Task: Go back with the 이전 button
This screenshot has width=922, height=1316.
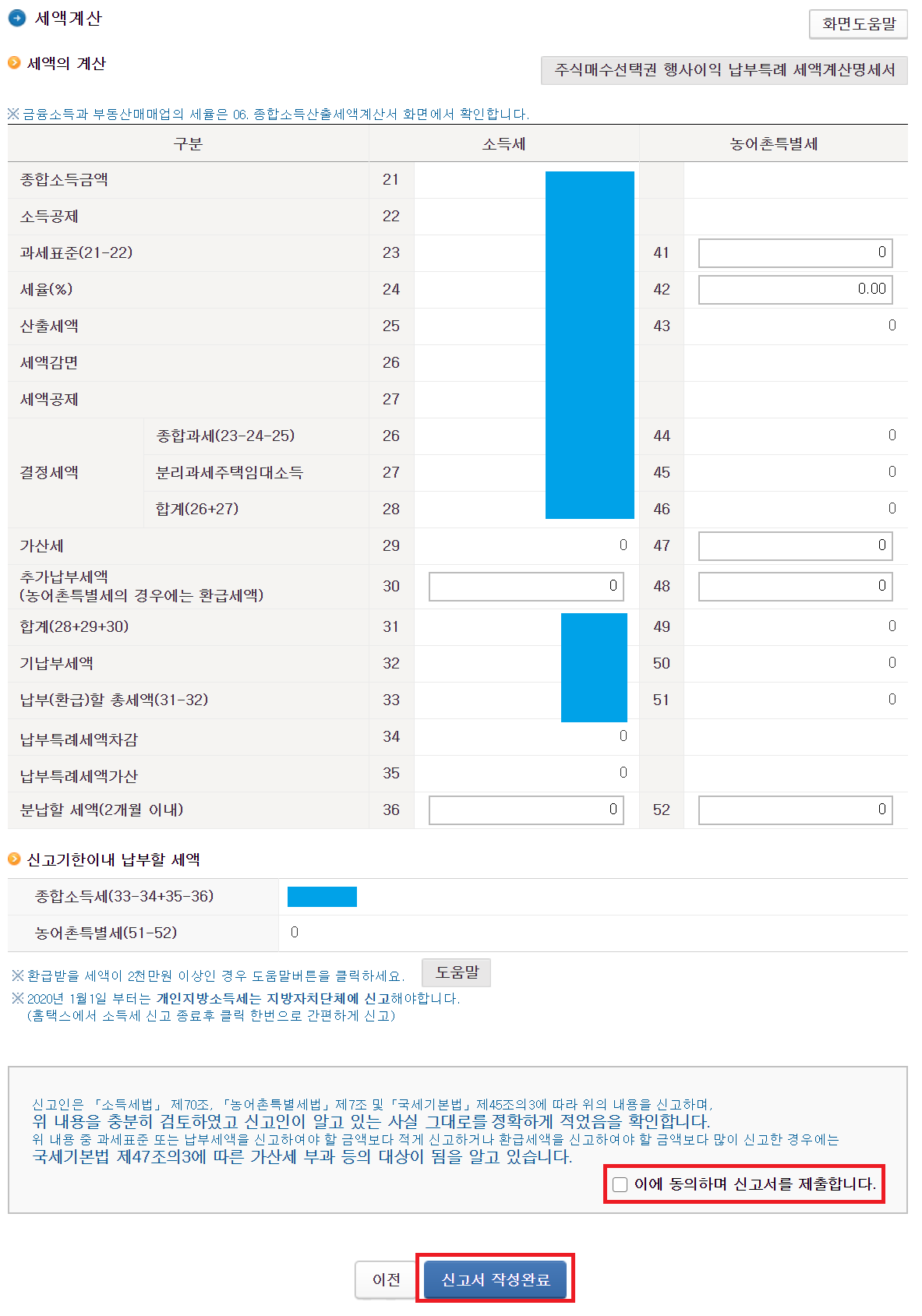Action: point(386,1279)
